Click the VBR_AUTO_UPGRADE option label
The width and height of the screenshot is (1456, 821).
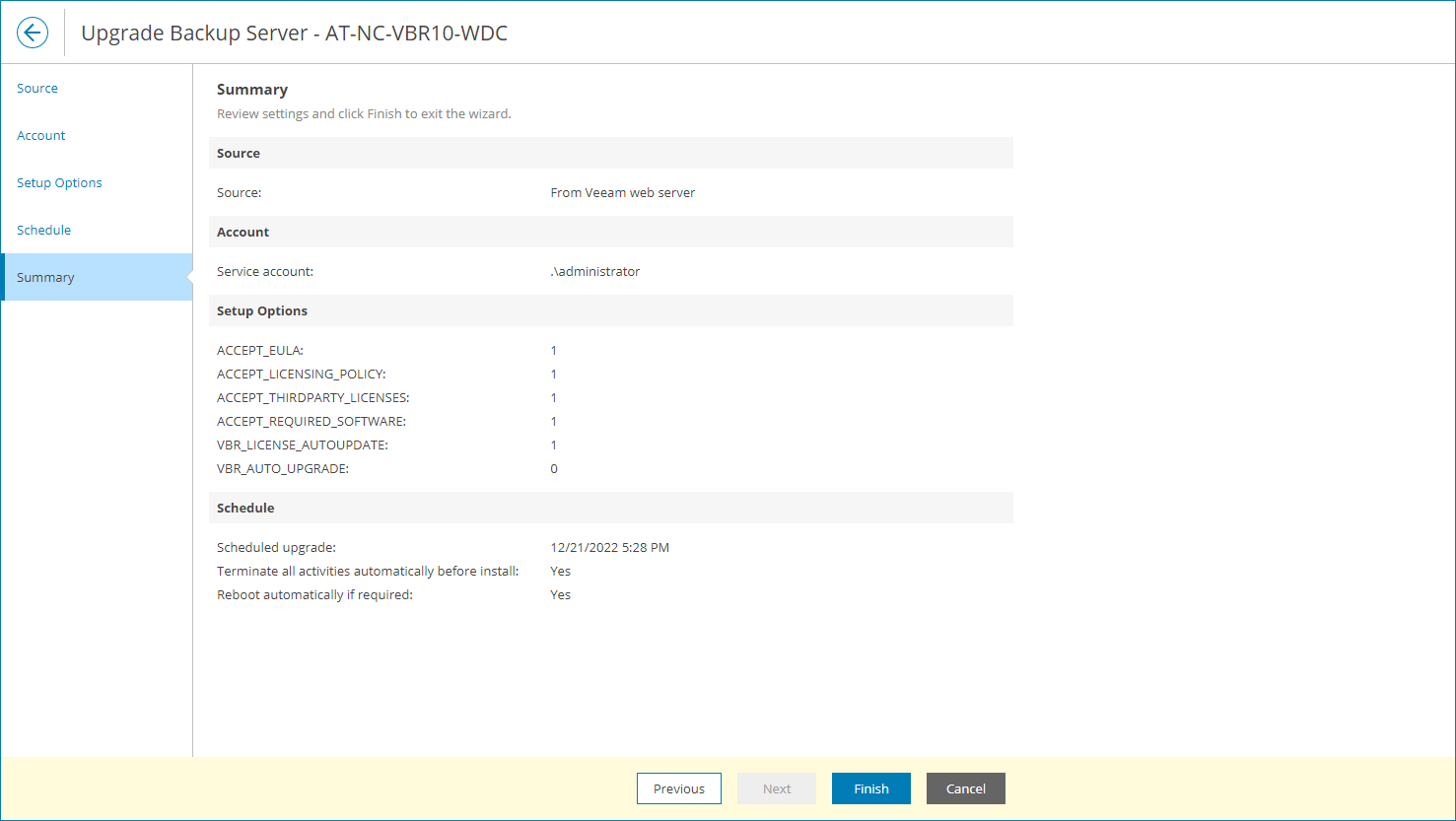point(283,468)
